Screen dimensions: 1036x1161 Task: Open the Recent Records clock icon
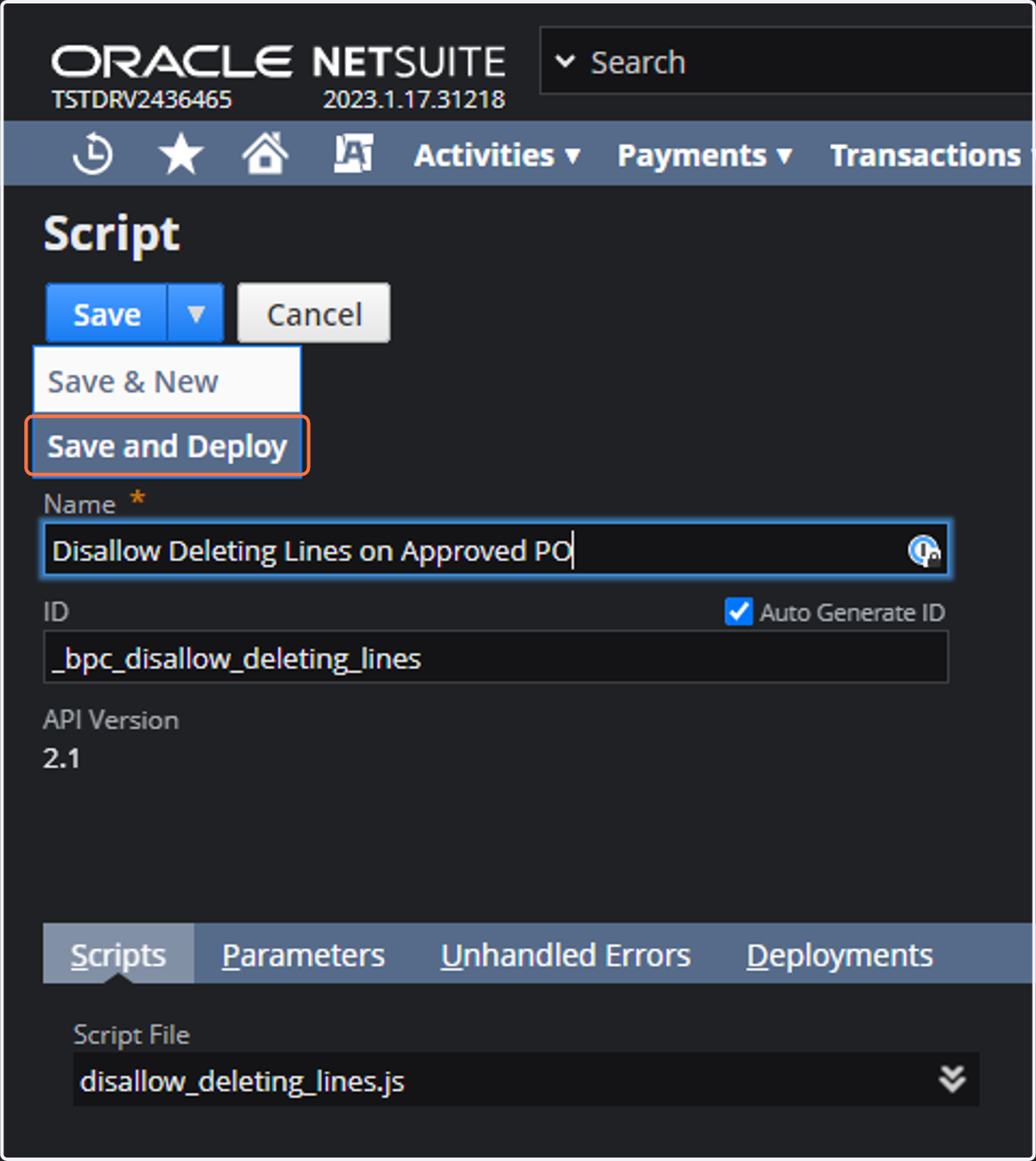[x=92, y=155]
